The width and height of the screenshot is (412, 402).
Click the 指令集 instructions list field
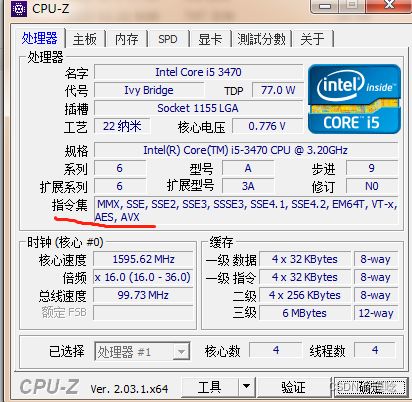tap(246, 210)
